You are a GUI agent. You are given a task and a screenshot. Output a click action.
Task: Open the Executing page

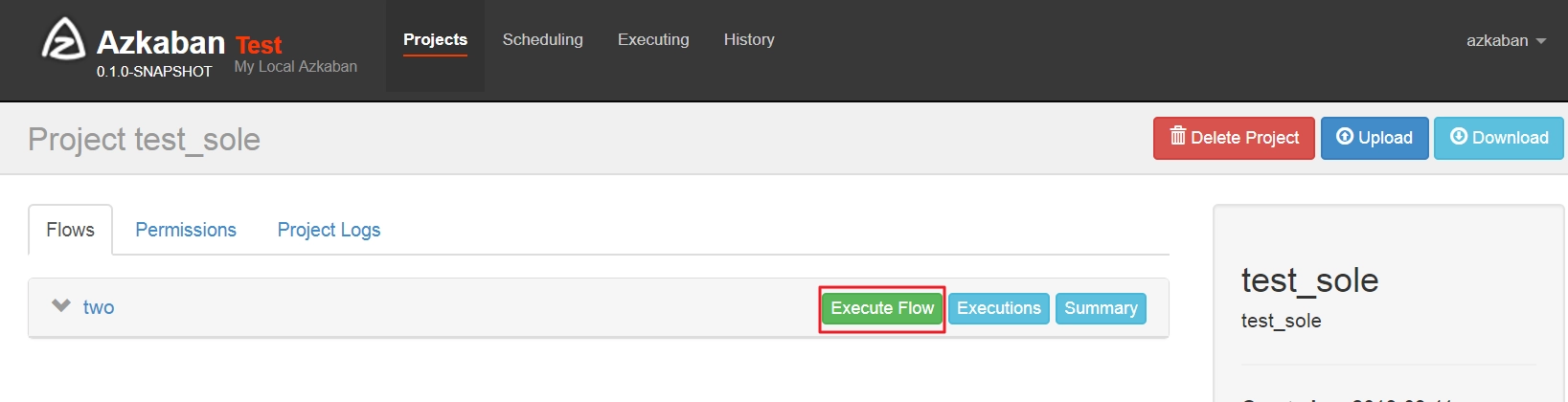coord(653,39)
